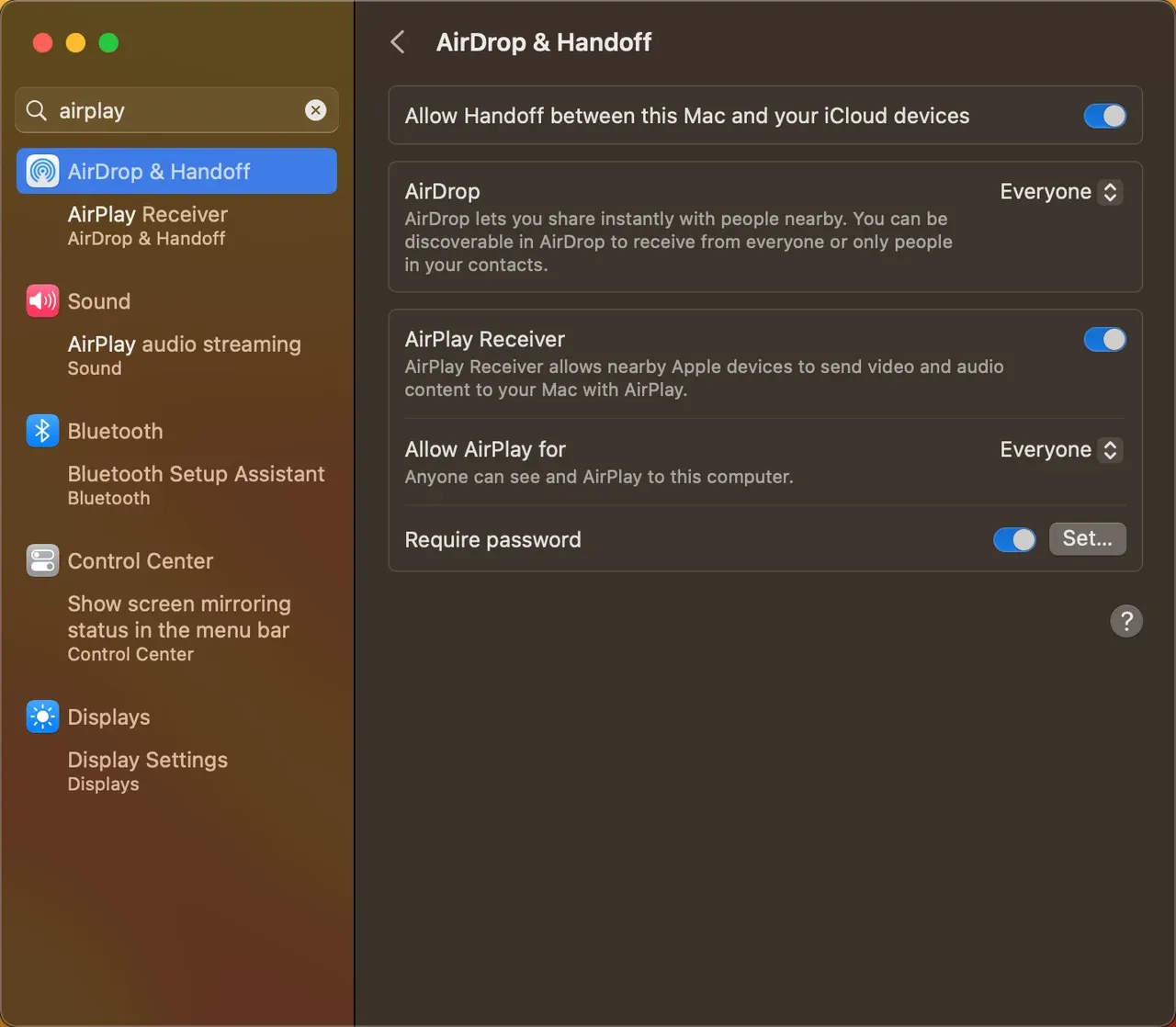Open Bluetooth Setup Assistant result

197,484
